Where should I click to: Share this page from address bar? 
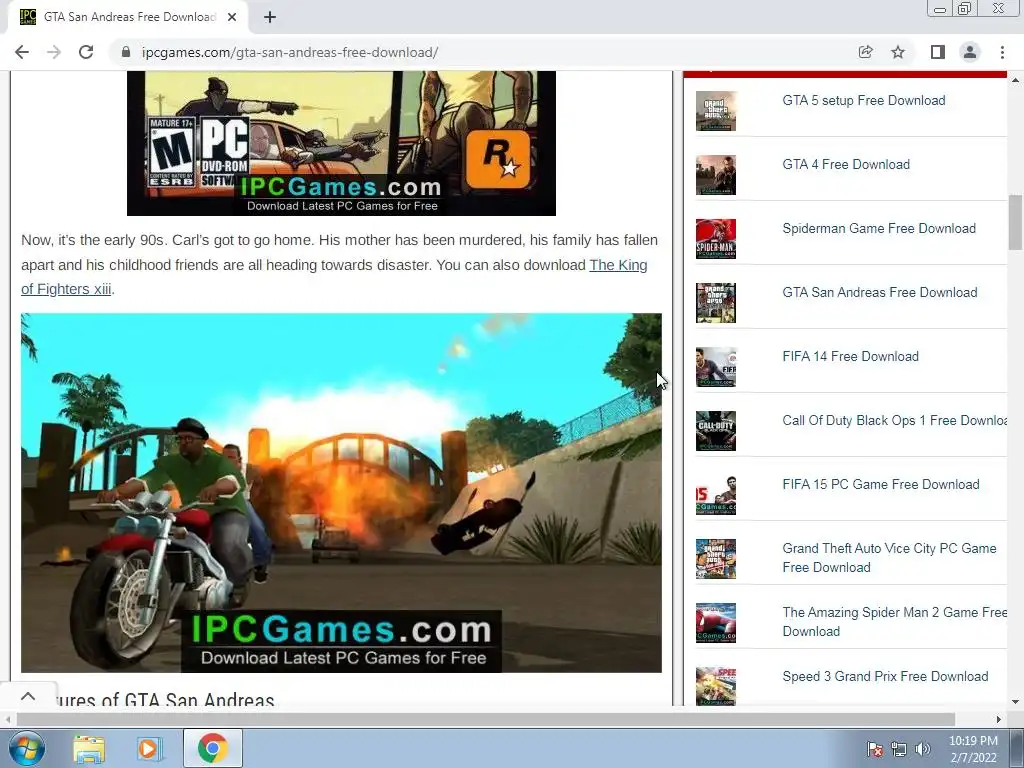pos(865,52)
